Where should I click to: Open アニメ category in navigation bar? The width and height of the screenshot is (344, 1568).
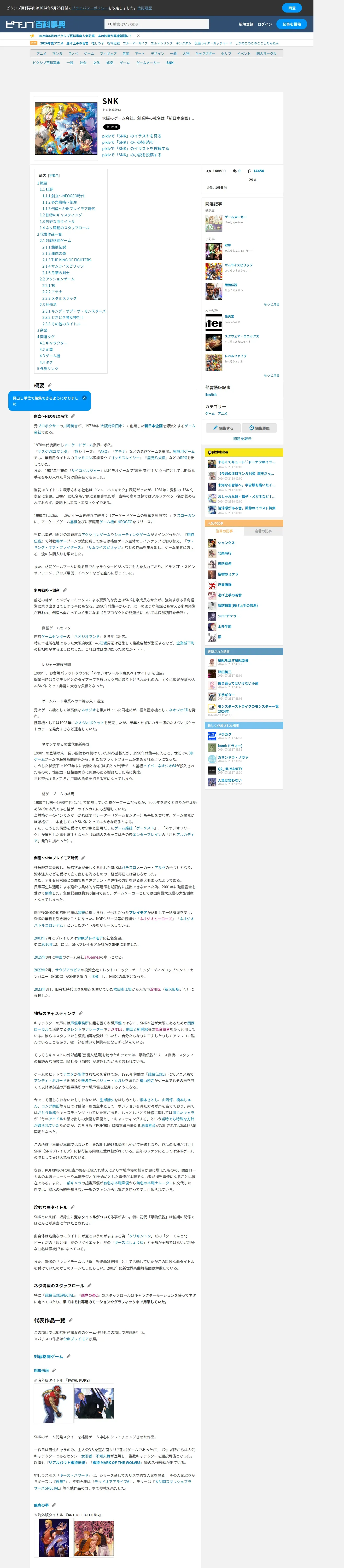tap(42, 54)
